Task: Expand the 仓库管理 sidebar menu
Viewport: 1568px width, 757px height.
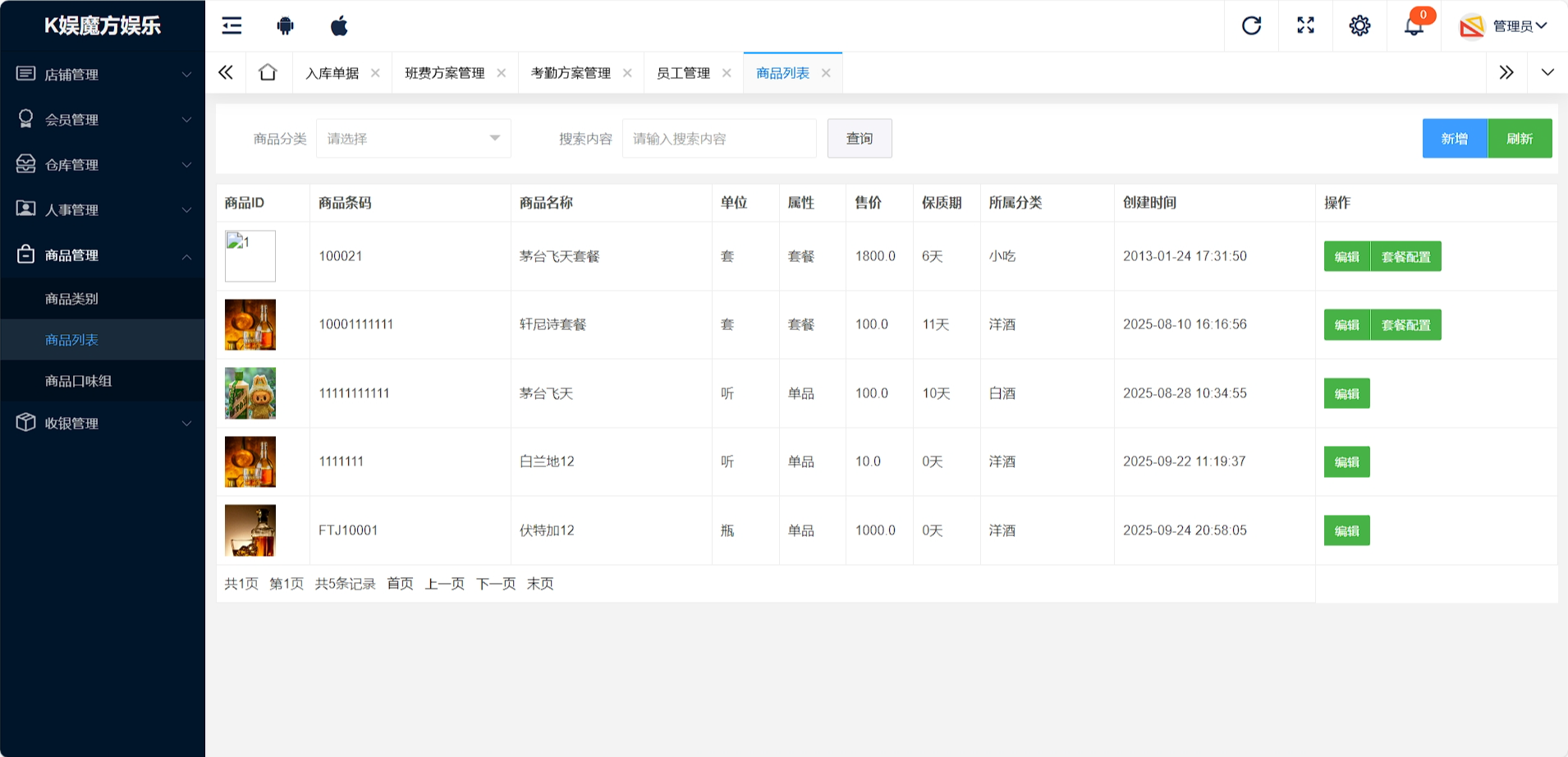Action: tap(103, 165)
